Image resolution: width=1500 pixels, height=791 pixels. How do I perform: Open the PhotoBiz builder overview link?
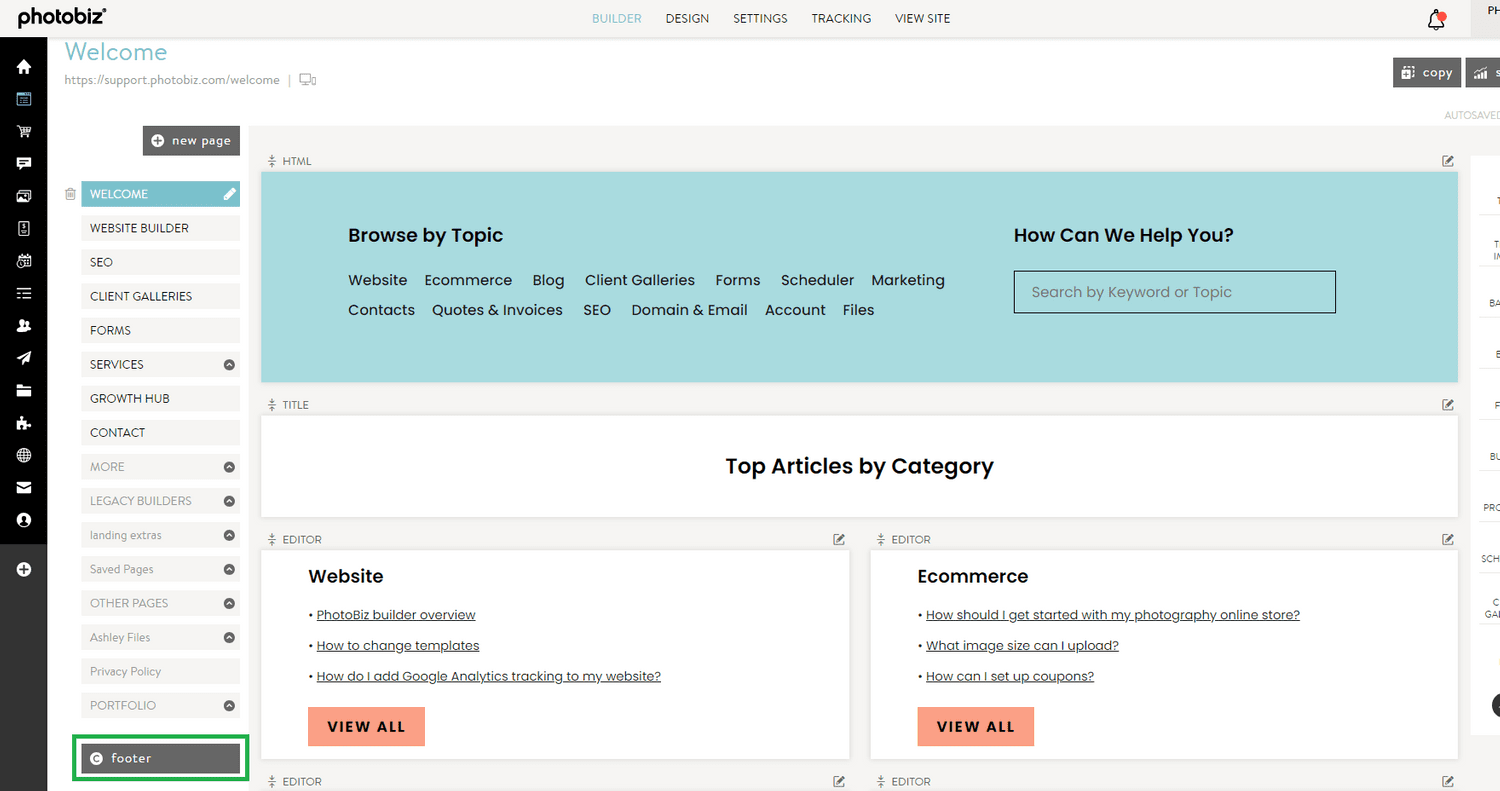click(x=396, y=615)
